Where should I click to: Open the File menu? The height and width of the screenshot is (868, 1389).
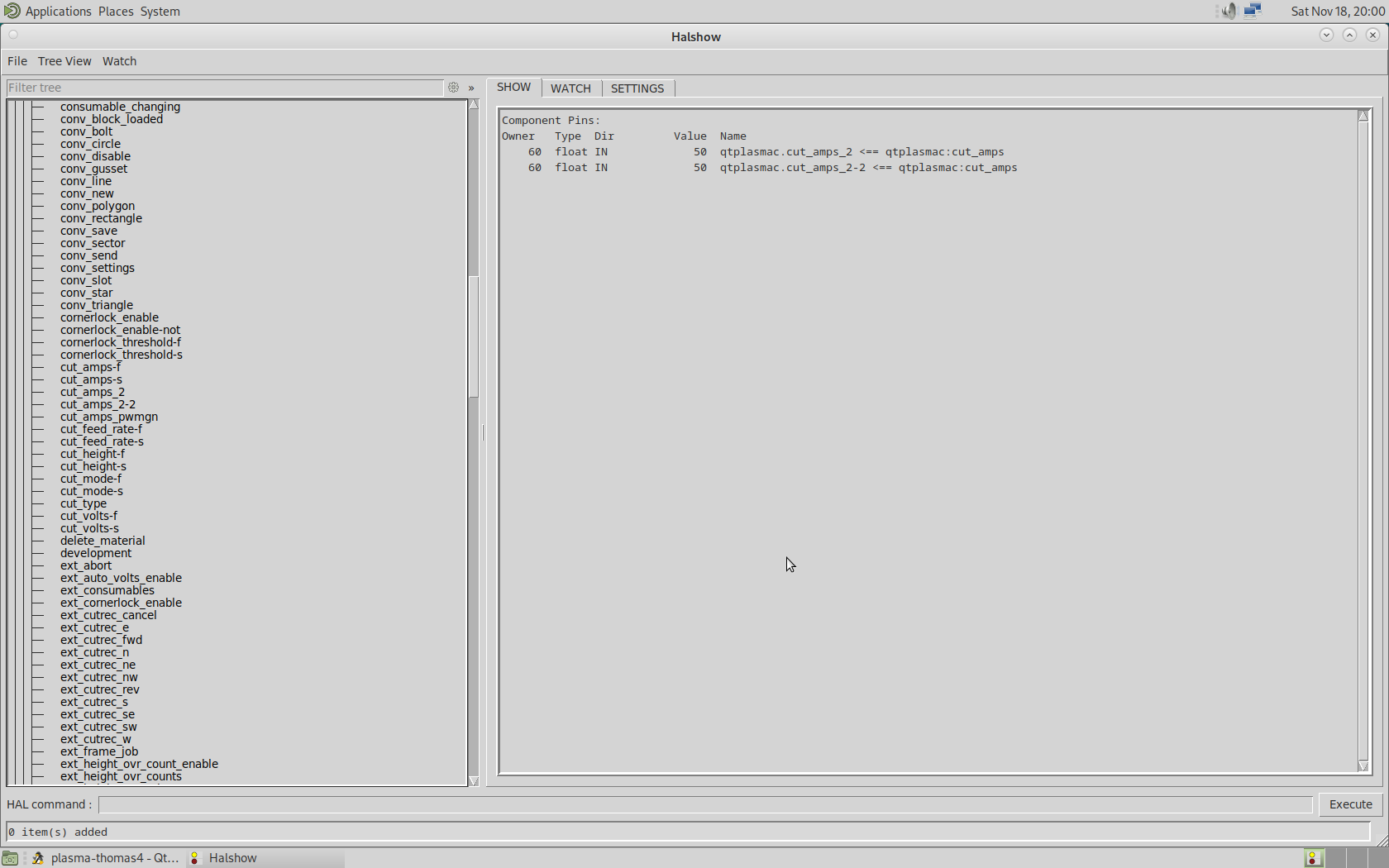tap(17, 61)
